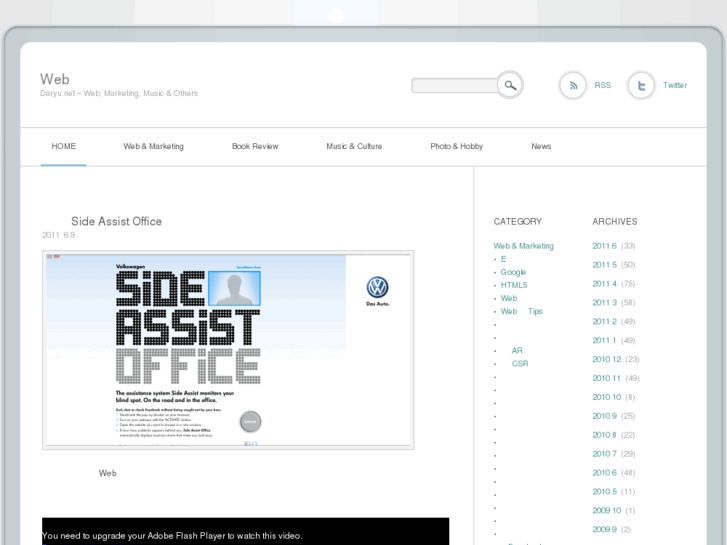Open the Web & Marketing menu tab
The height and width of the screenshot is (545, 727).
153,147
